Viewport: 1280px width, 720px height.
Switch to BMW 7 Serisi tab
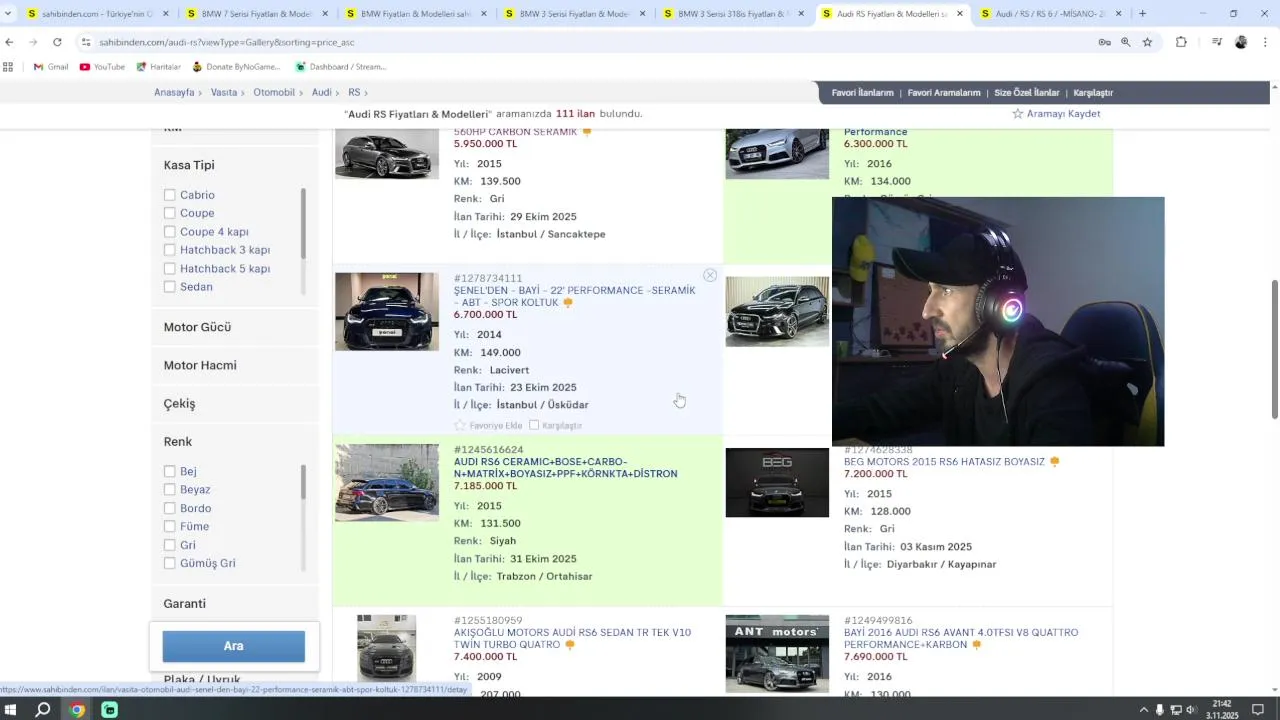pos(256,14)
